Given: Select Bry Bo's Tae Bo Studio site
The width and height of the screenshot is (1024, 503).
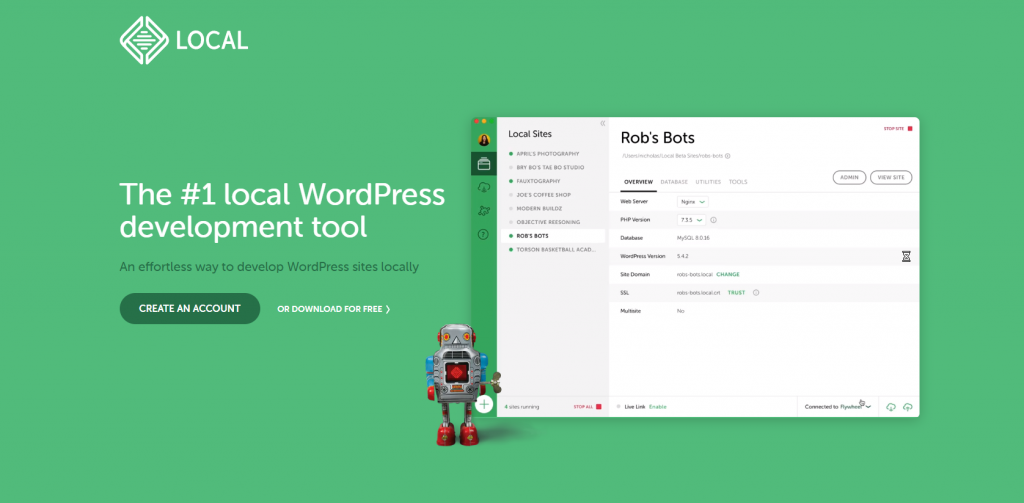Looking at the screenshot, I should [x=552, y=168].
